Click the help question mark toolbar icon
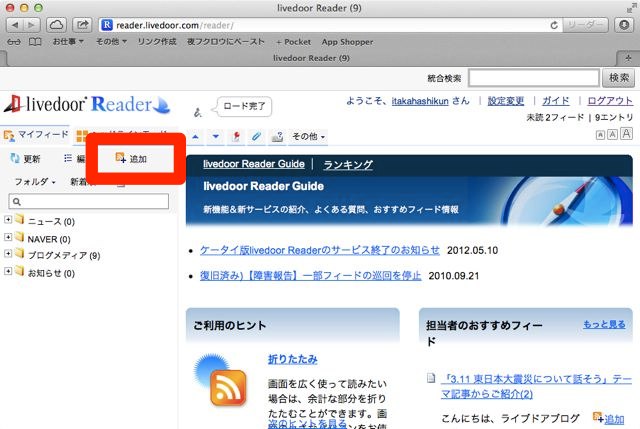This screenshot has height=429, width=640. tap(278, 137)
